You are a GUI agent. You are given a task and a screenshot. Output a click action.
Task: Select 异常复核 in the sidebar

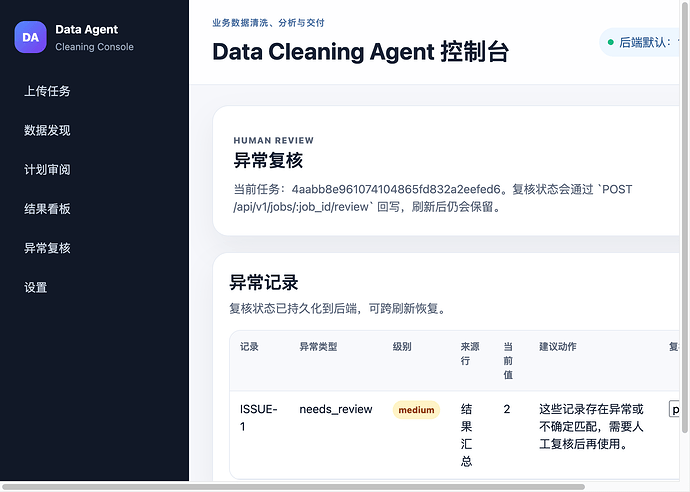tap(47, 248)
